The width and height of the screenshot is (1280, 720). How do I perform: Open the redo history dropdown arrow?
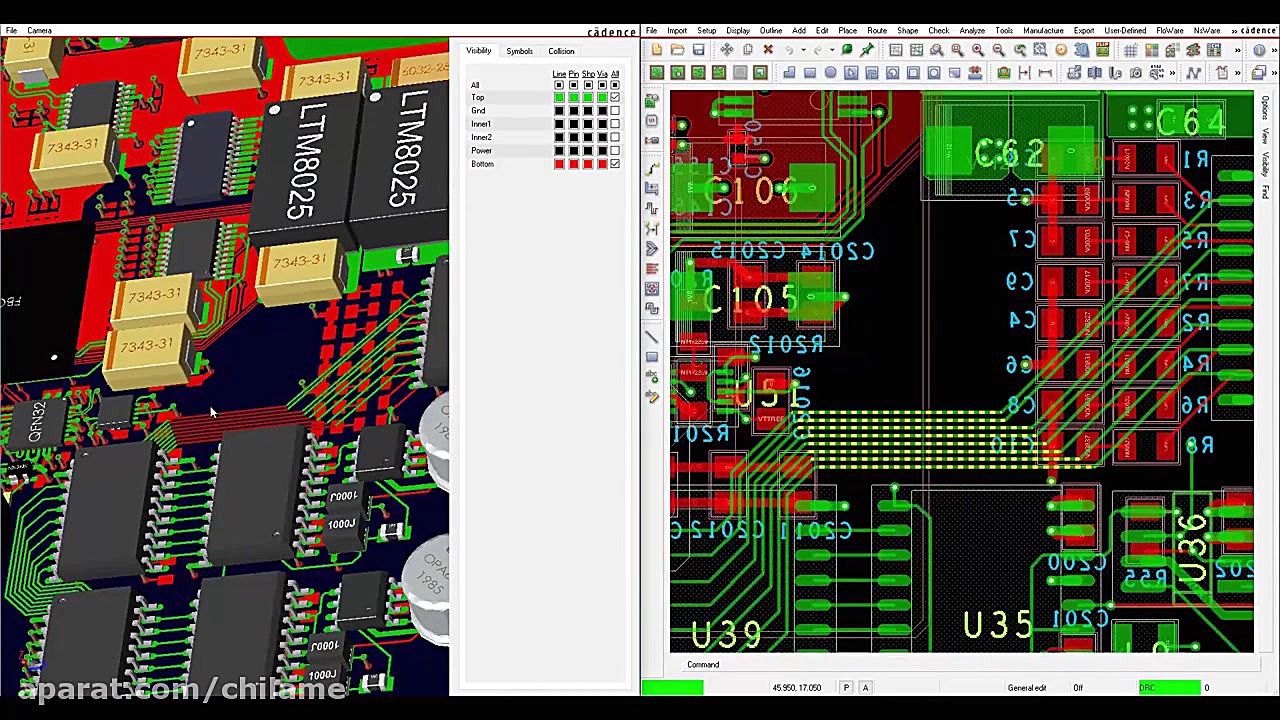pos(831,50)
